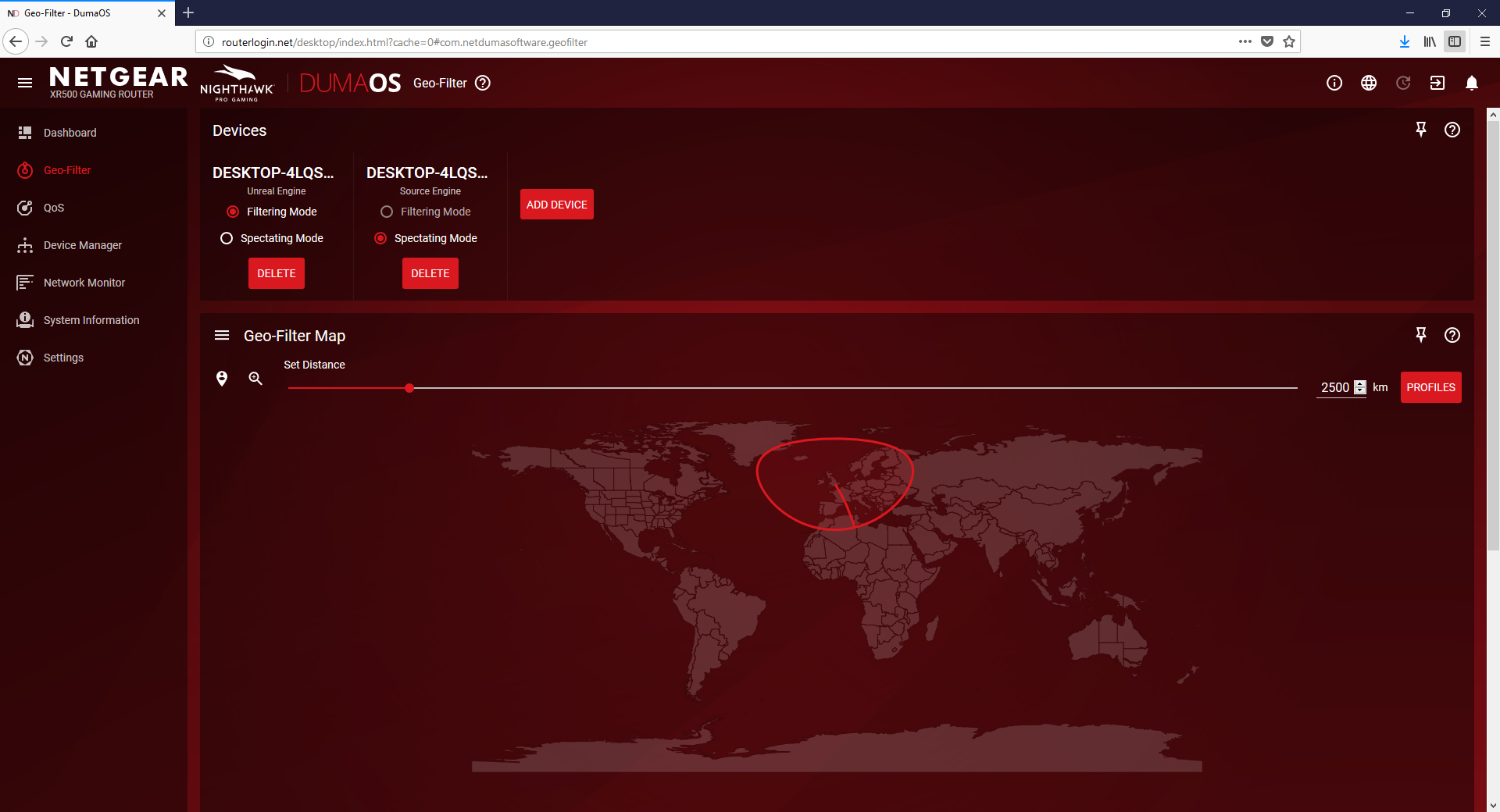Screen dimensions: 1500x812
Task: Open help for the Geo-Filter Map panel
Action: [1452, 335]
